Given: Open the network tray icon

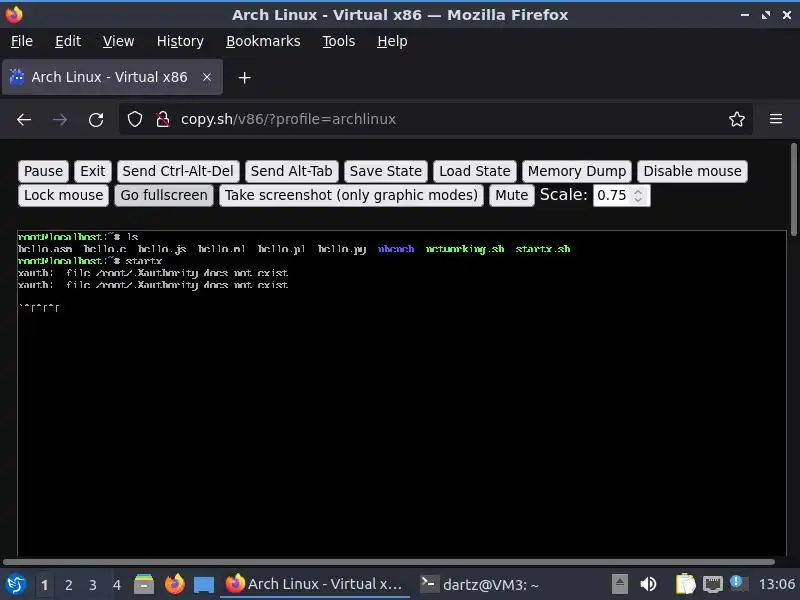Looking at the screenshot, I should pyautogui.click(x=712, y=584).
